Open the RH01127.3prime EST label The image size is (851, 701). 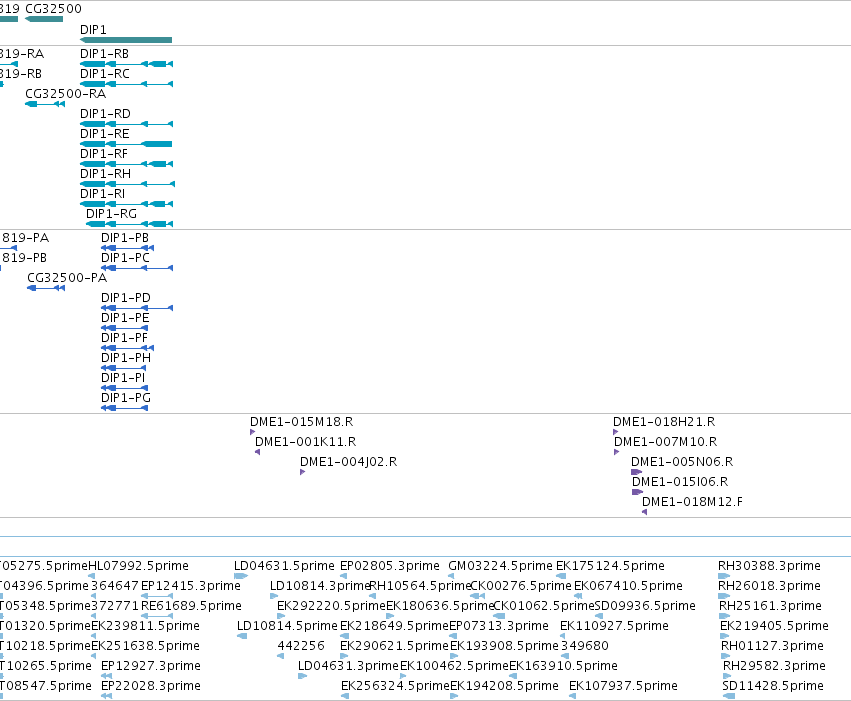tap(773, 647)
